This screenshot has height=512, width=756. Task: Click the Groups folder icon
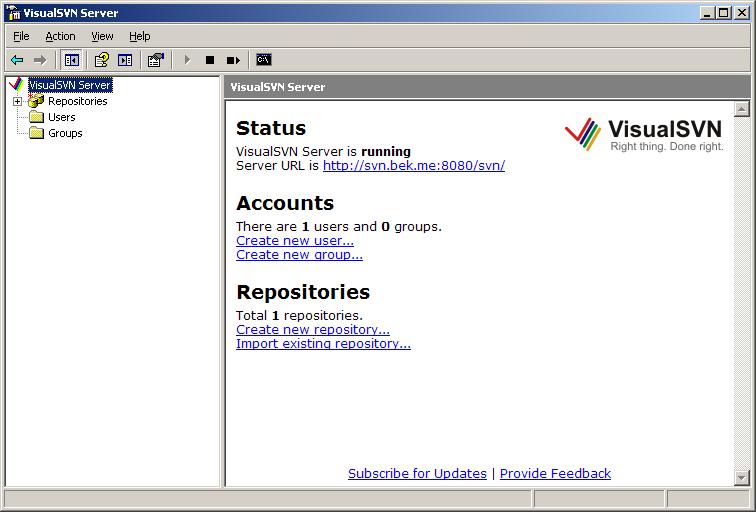(x=36, y=133)
